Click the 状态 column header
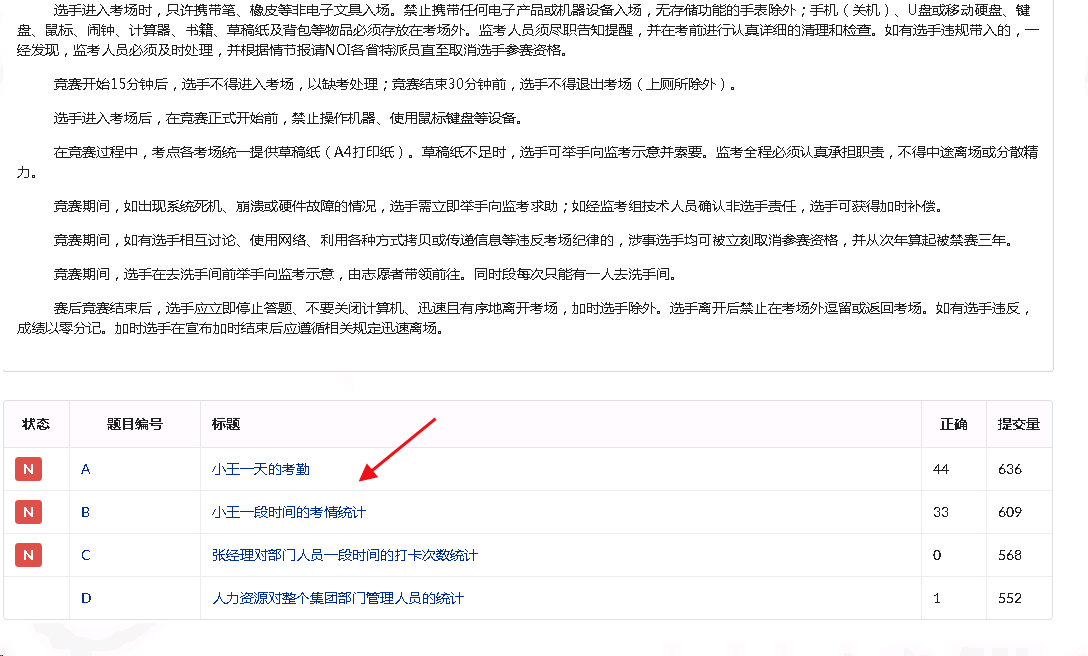 36,424
